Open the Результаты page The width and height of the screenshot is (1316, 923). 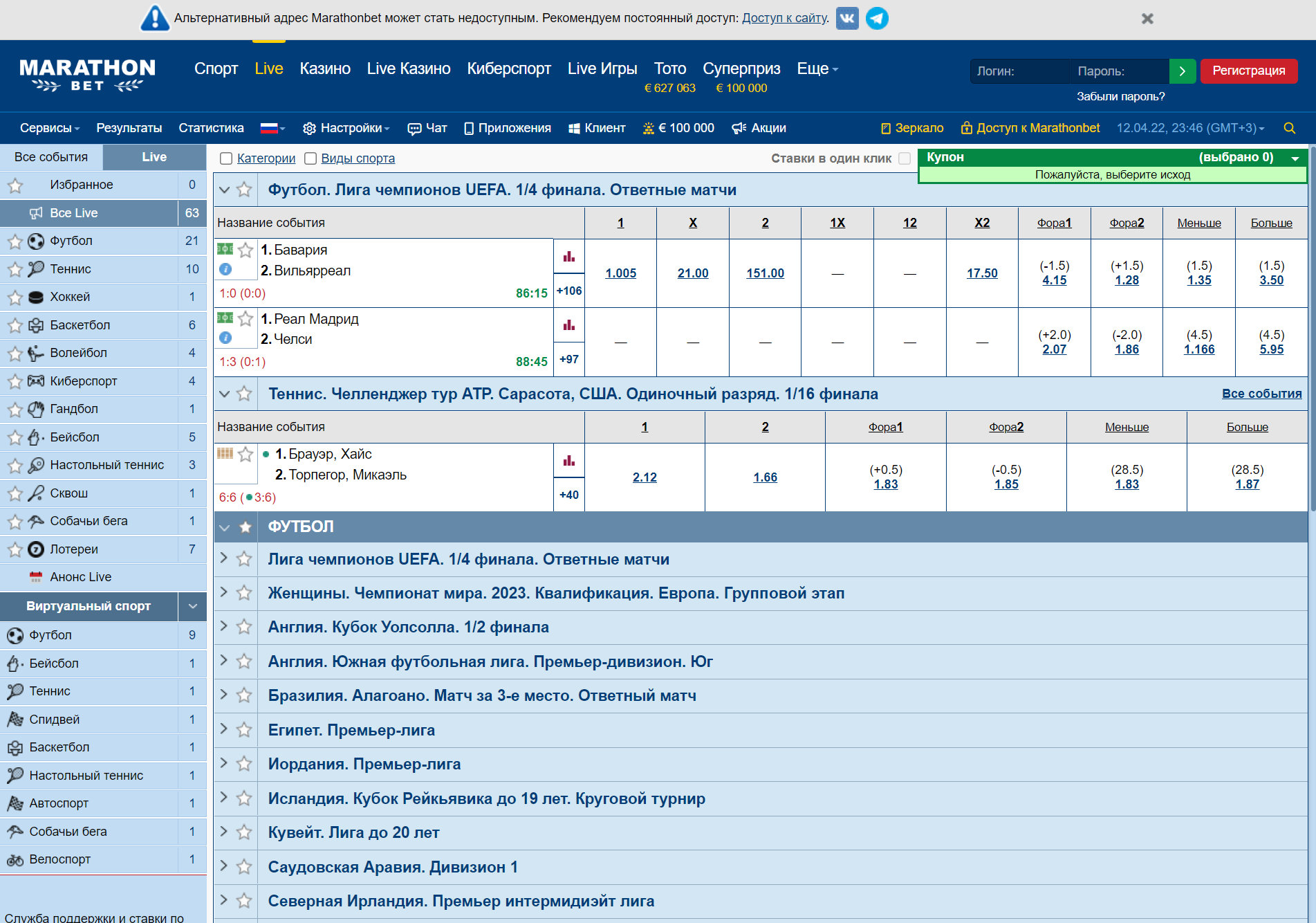[129, 128]
